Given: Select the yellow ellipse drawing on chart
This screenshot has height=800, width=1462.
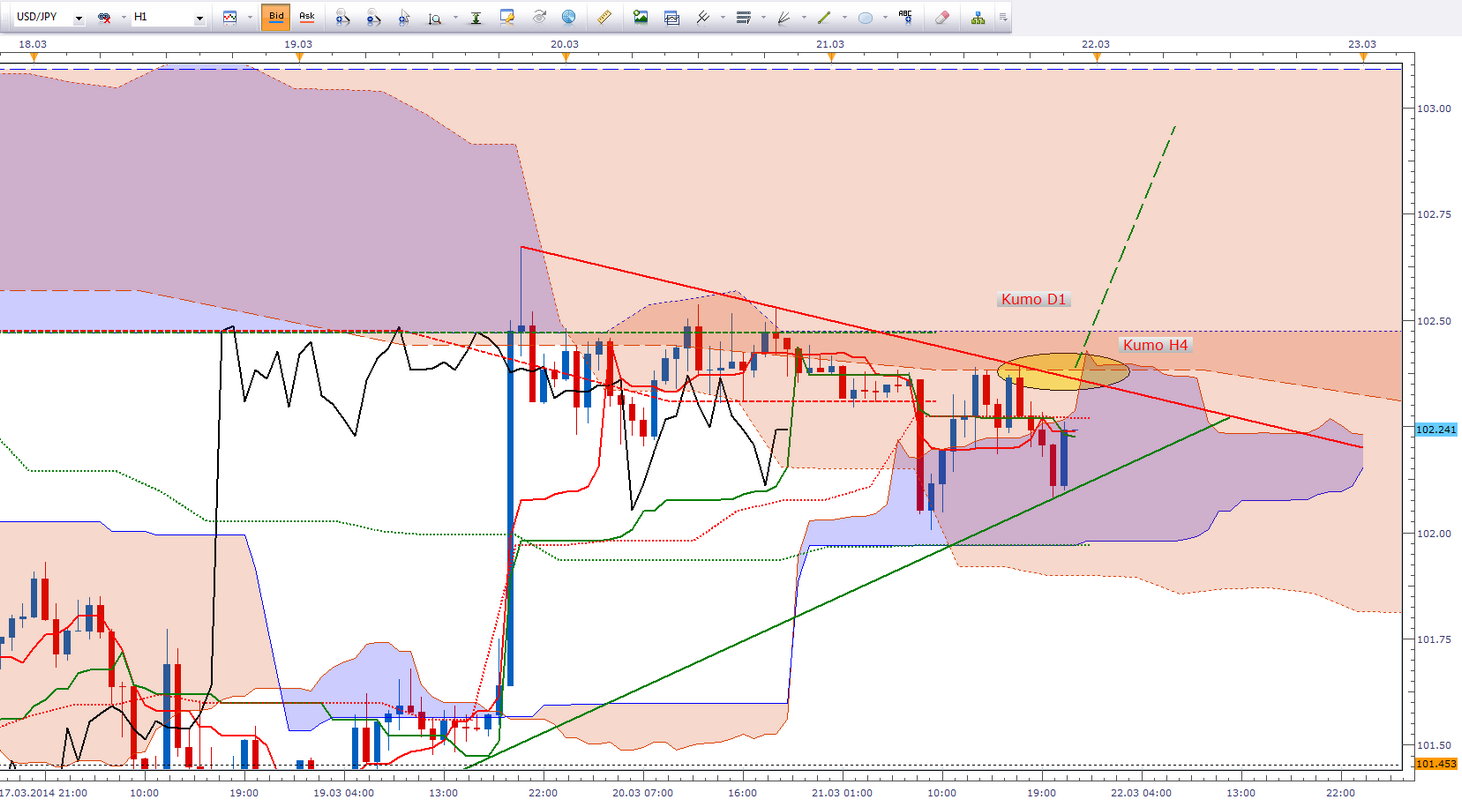Looking at the screenshot, I should pyautogui.click(x=1063, y=371).
